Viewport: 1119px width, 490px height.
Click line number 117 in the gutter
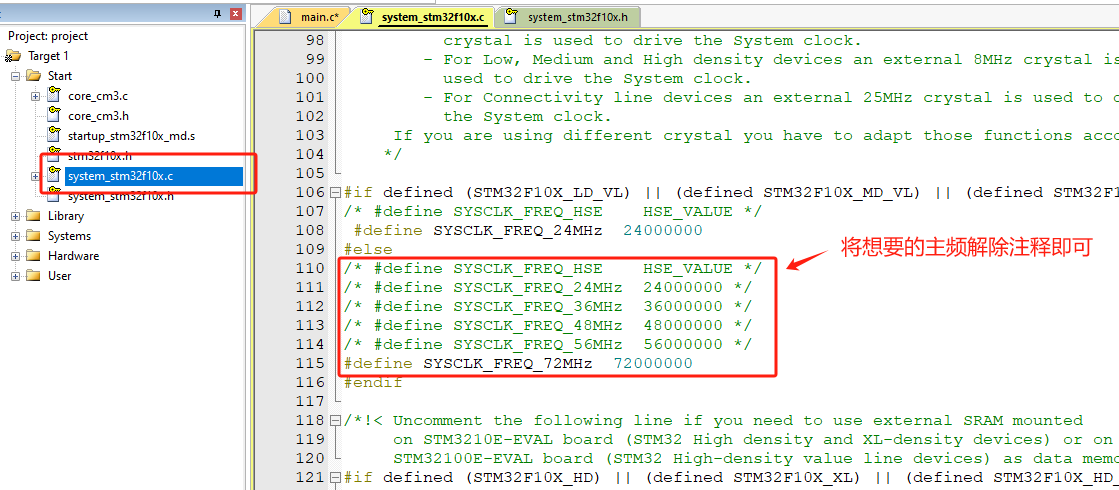click(310, 402)
